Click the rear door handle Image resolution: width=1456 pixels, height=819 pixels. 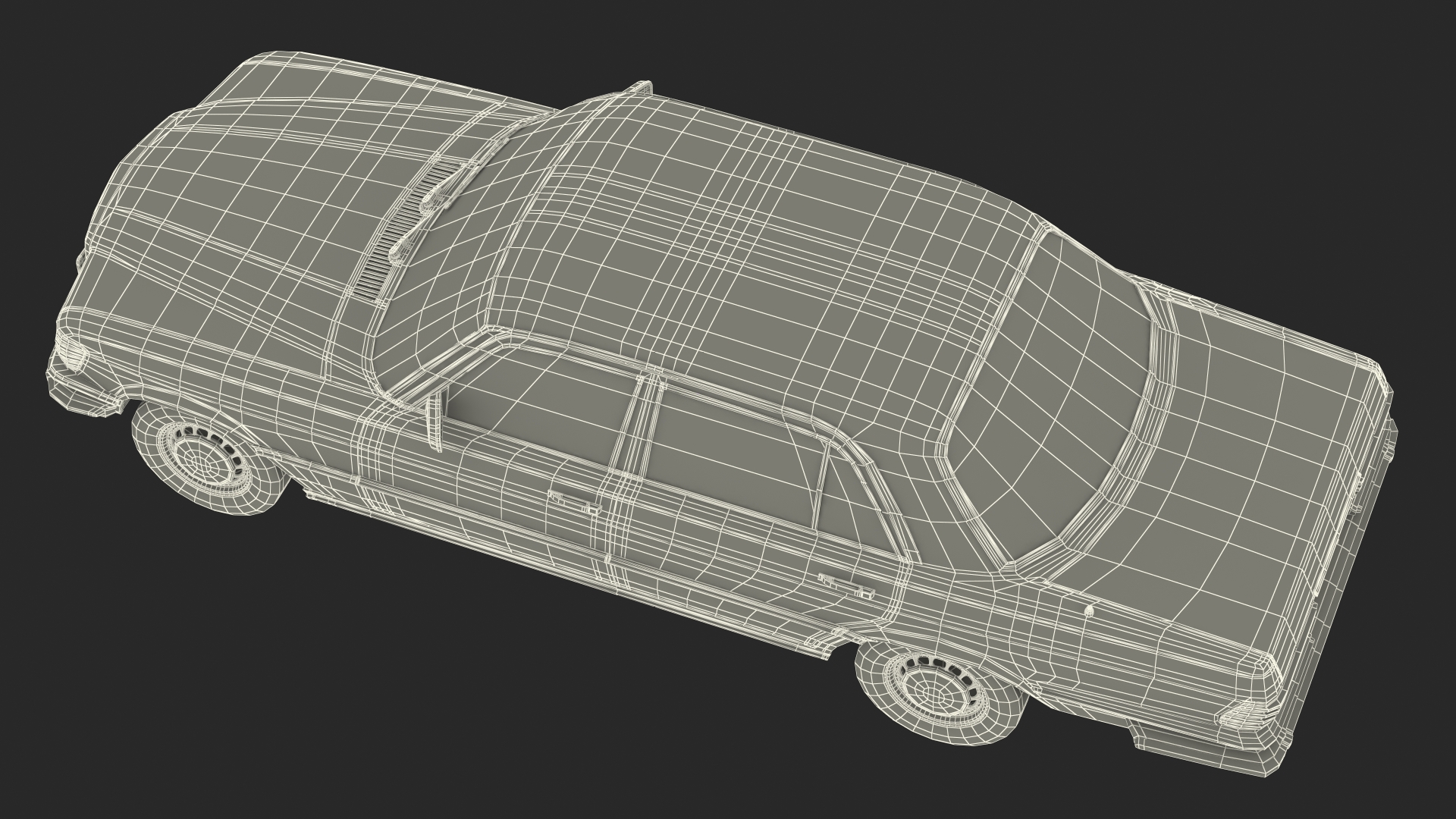pyautogui.click(x=846, y=585)
